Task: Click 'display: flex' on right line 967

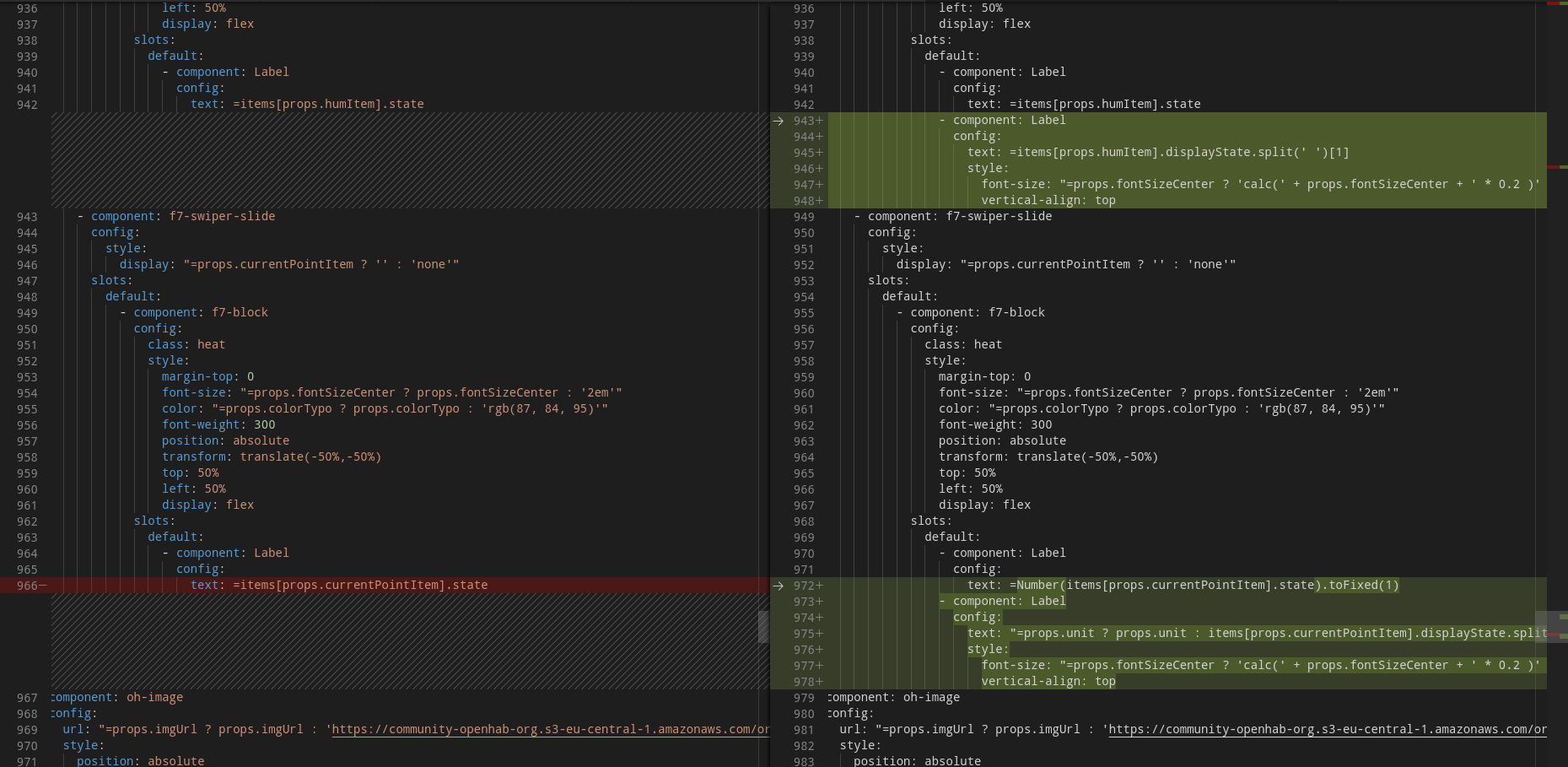Action: pos(985,505)
